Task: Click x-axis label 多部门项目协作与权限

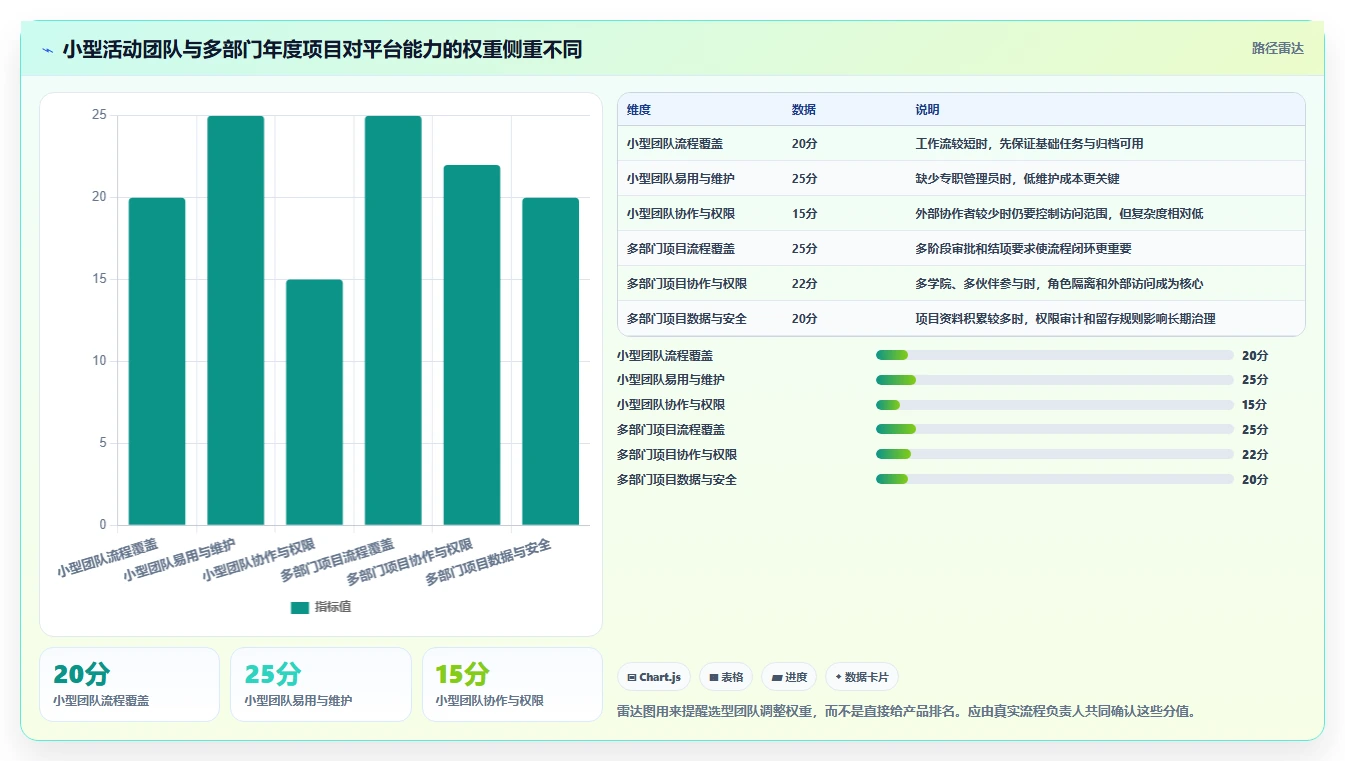Action: pyautogui.click(x=410, y=563)
